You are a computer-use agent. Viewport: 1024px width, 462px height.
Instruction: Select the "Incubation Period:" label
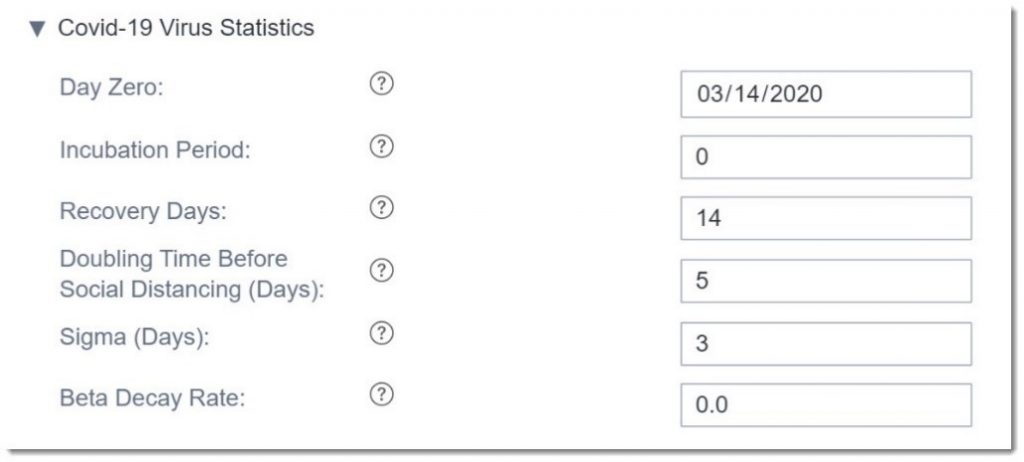(155, 150)
